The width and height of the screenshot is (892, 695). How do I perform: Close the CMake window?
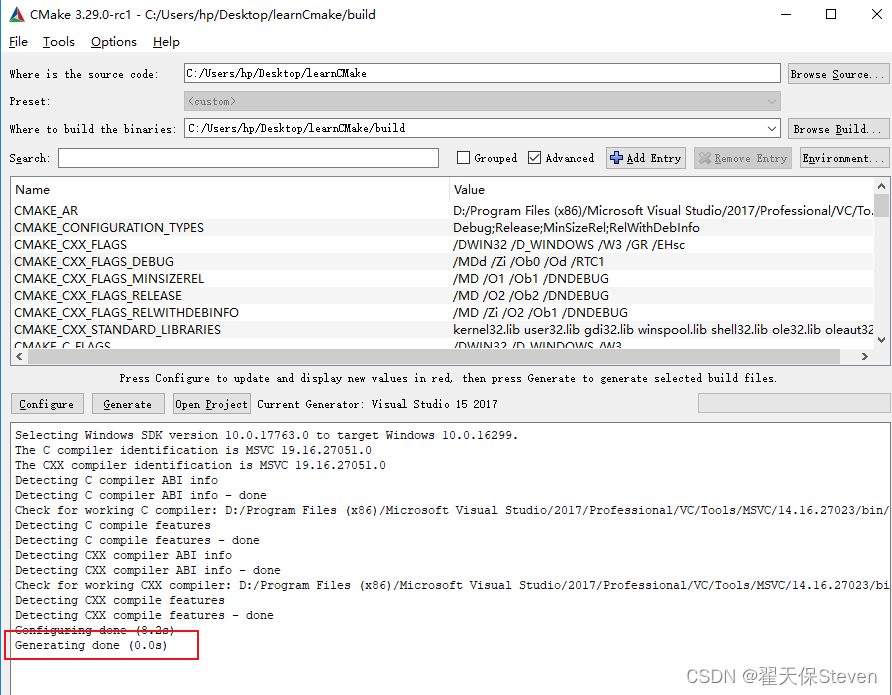pos(877,14)
